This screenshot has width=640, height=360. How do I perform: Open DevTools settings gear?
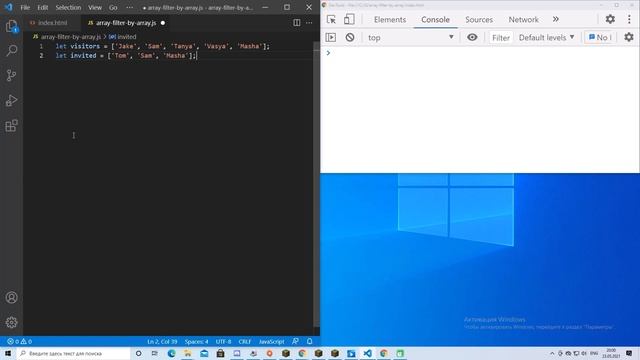[x=610, y=19]
